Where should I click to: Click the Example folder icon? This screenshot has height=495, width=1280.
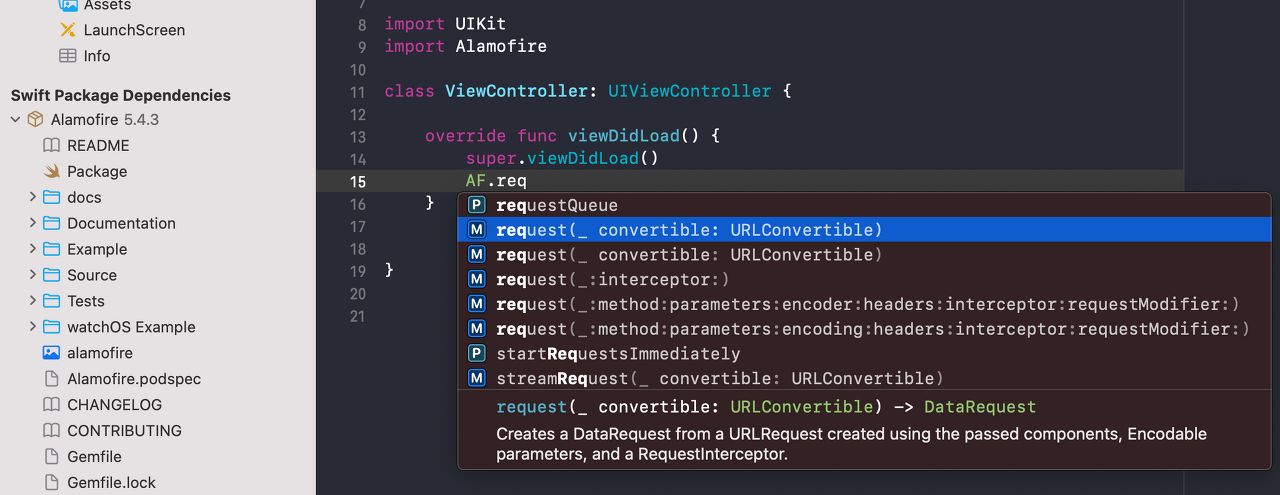[52, 250]
